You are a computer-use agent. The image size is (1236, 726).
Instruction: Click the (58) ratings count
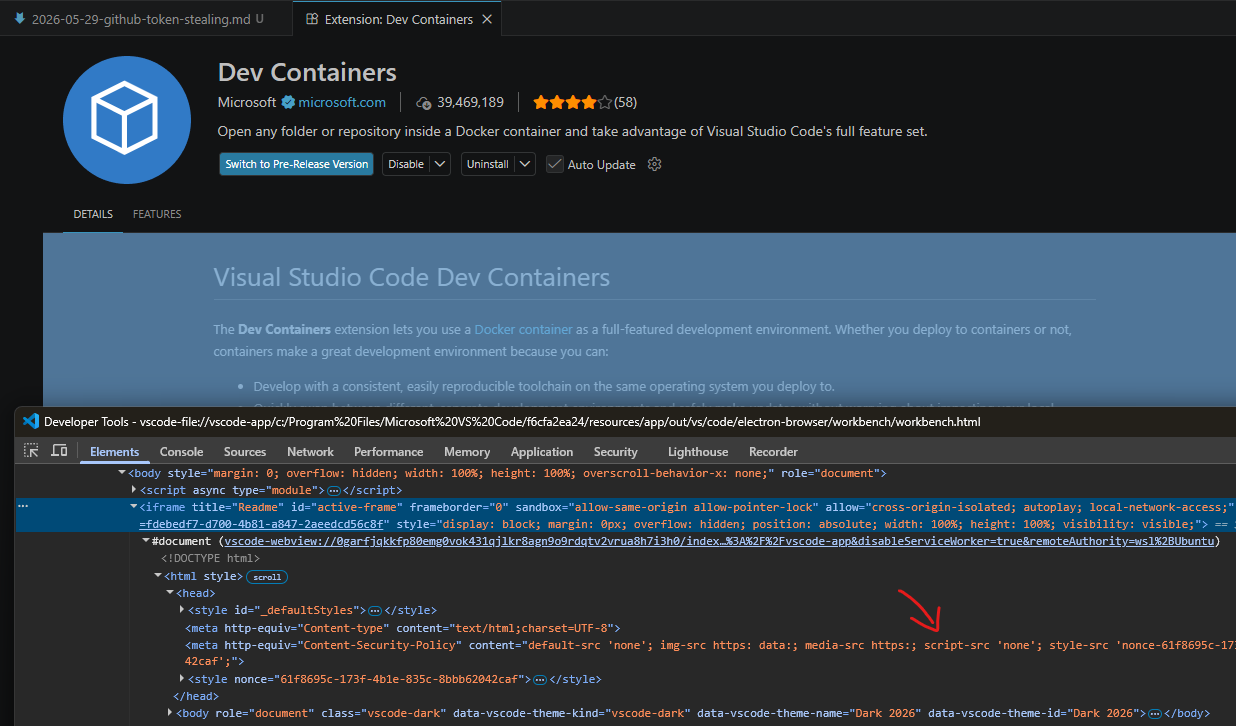tap(626, 102)
